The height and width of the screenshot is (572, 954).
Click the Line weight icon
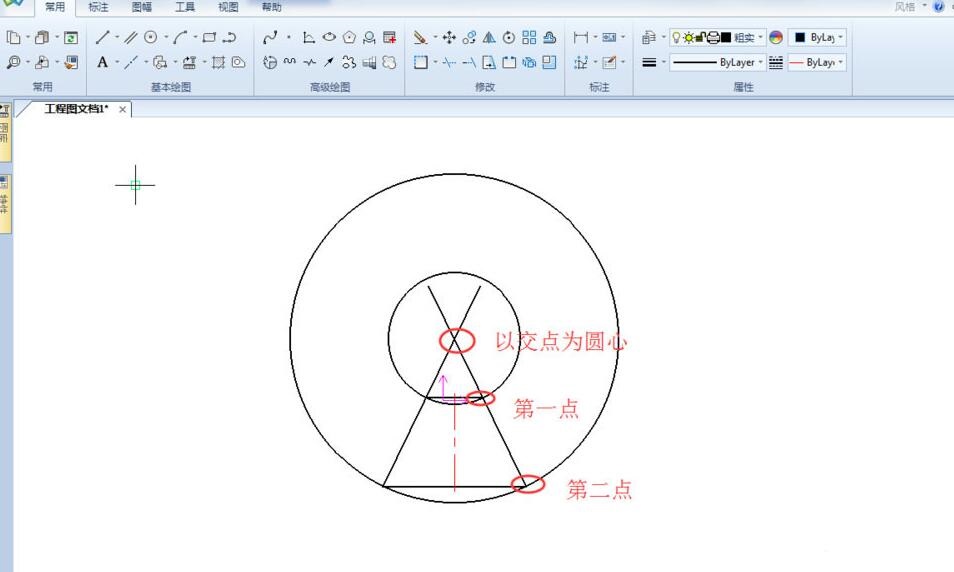tap(649, 62)
